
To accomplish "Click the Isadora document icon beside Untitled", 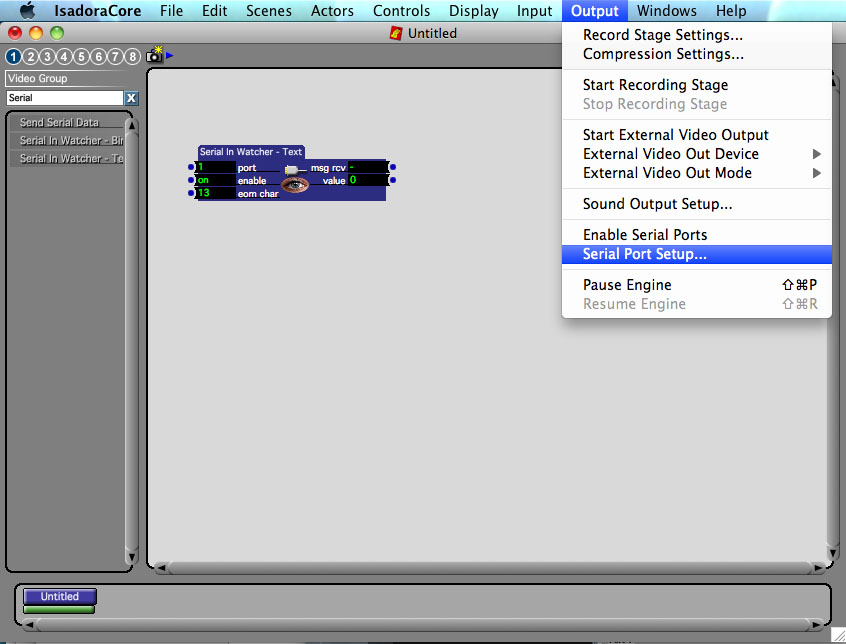I will [x=396, y=33].
